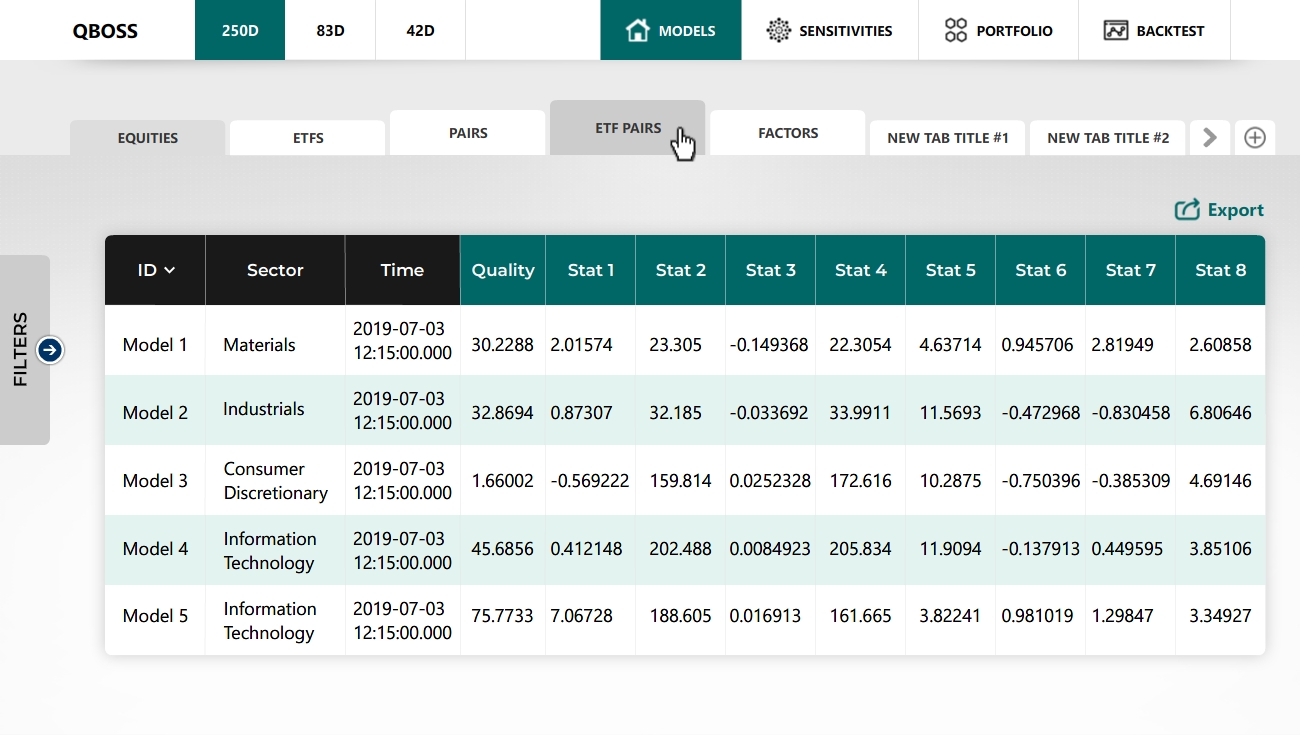1300x735 pixels.
Task: Switch to the Factors tab
Action: (x=788, y=133)
